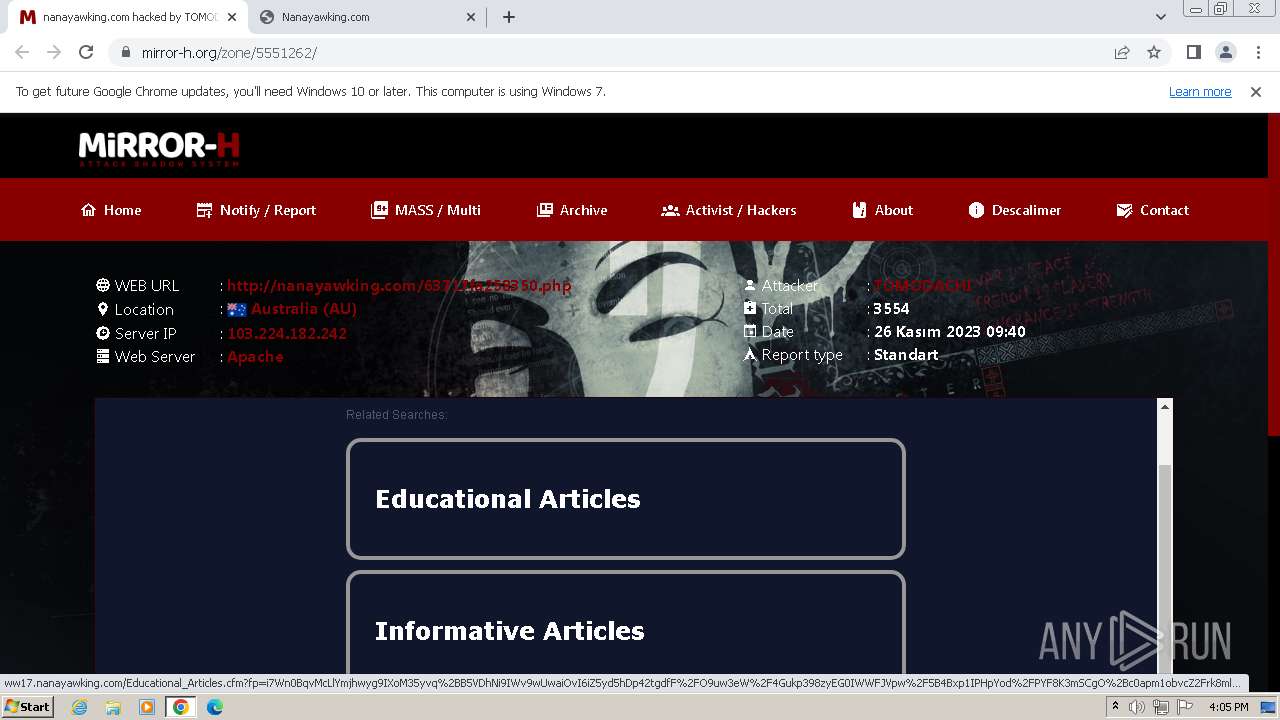Viewport: 1280px width, 720px height.
Task: Click the nanayawking.com defaced URL link
Action: pos(399,285)
